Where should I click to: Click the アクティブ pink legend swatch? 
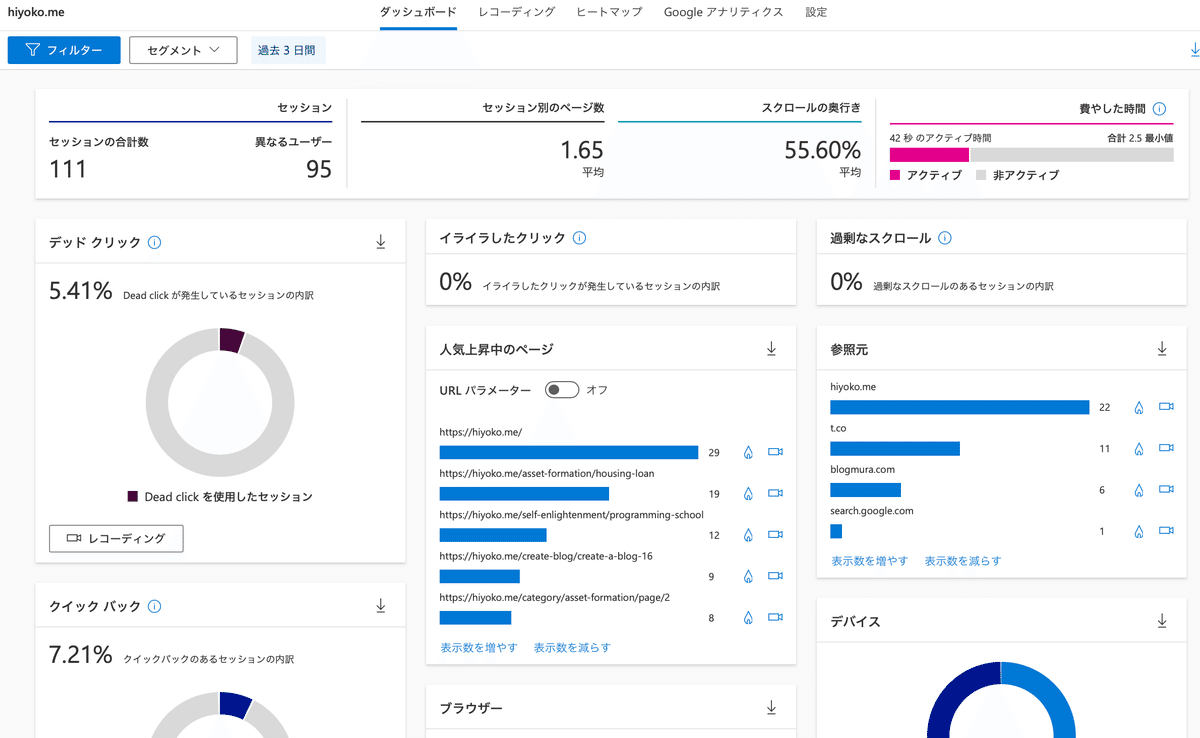895,175
